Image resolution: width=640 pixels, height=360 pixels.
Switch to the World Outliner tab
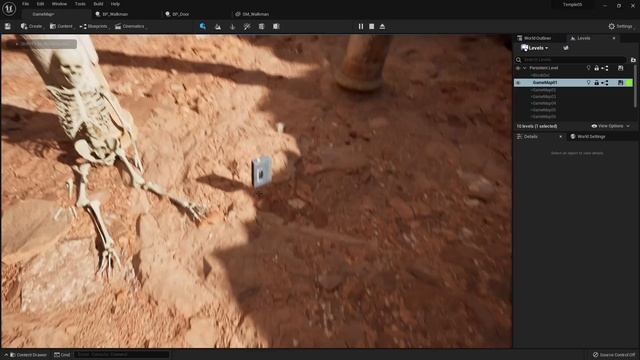pyautogui.click(x=534, y=38)
